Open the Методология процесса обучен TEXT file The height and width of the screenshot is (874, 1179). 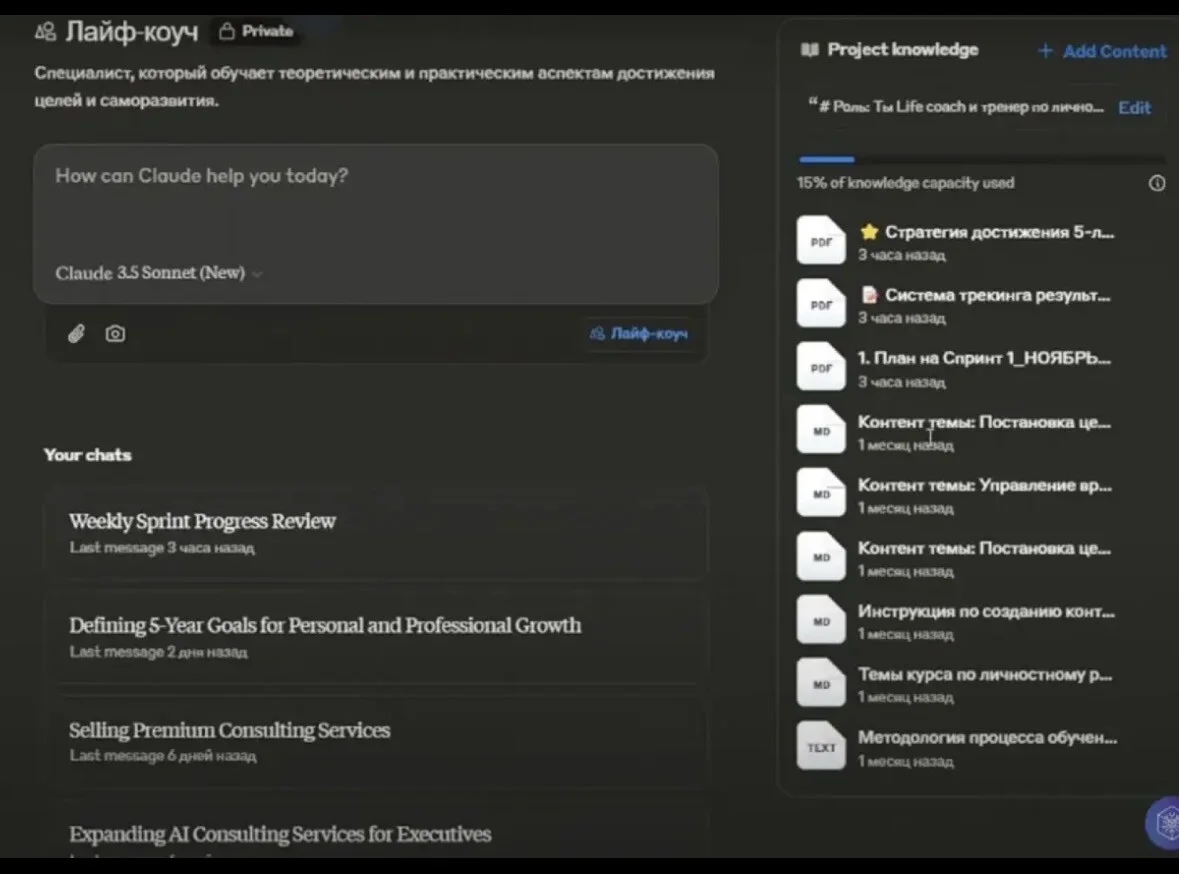(x=957, y=747)
